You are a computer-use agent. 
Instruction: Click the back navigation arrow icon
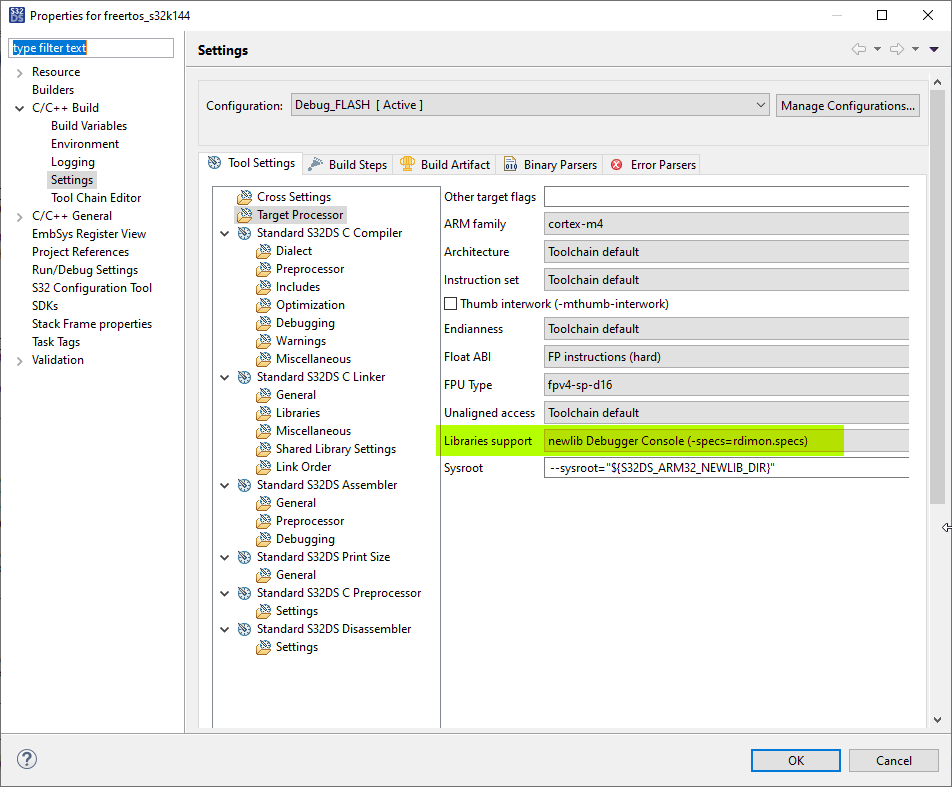858,49
